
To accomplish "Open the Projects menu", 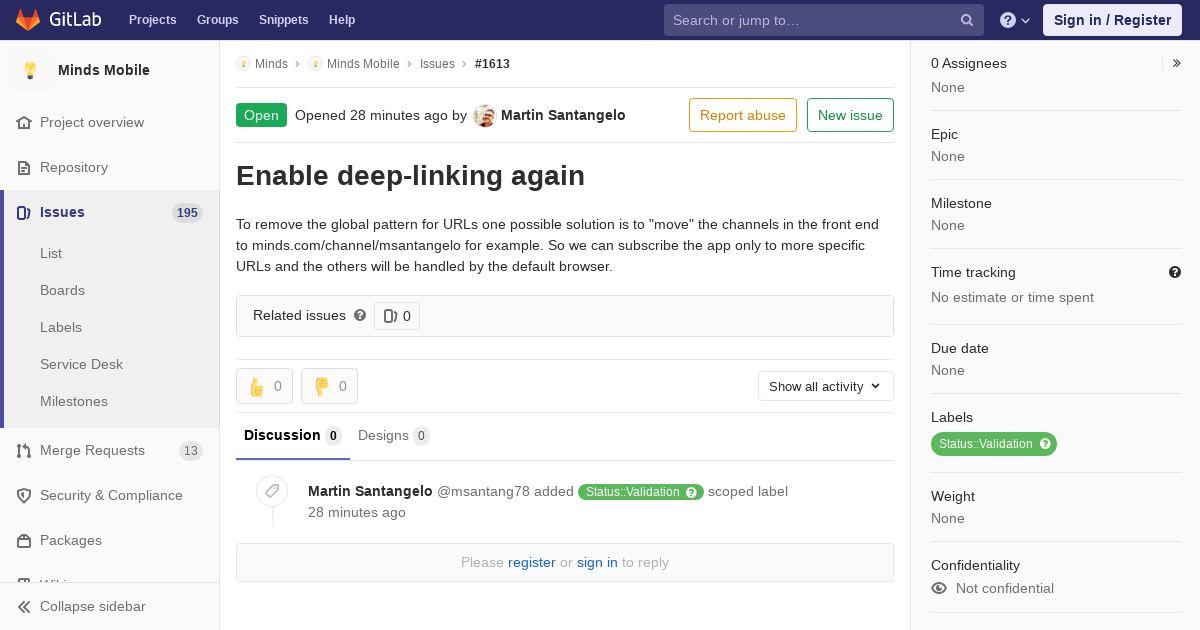I will coord(152,20).
